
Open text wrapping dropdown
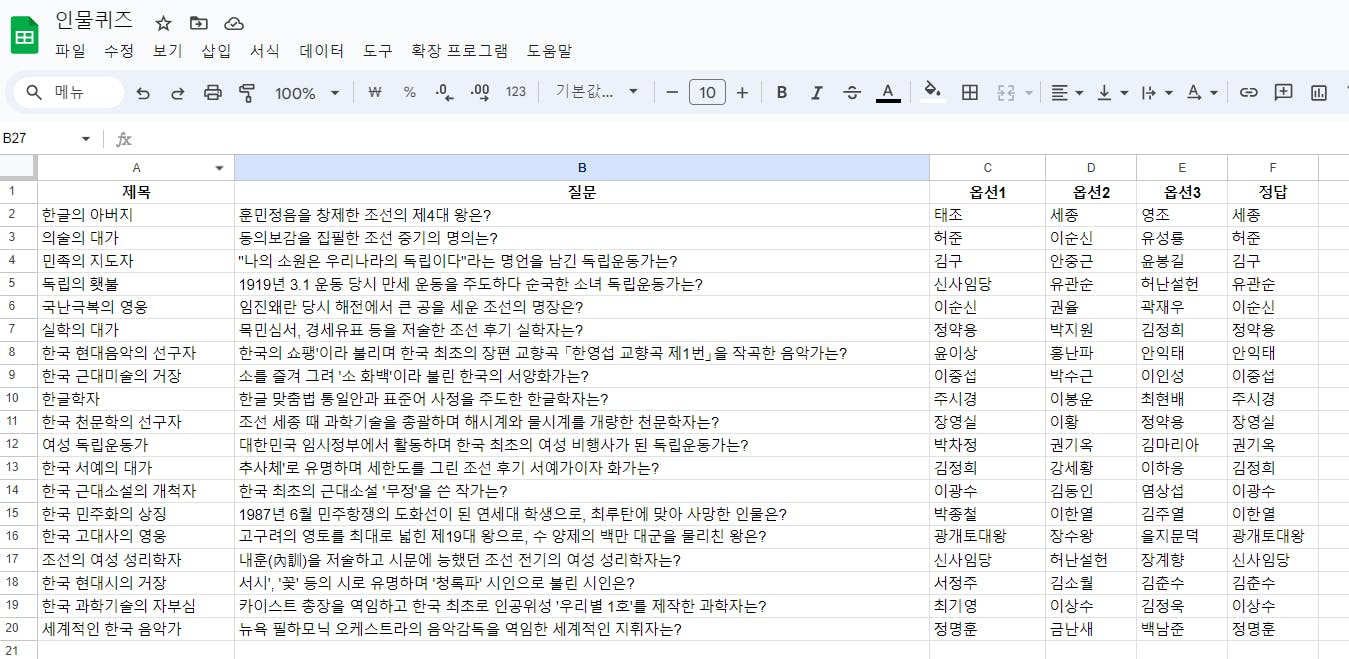coord(1157,92)
